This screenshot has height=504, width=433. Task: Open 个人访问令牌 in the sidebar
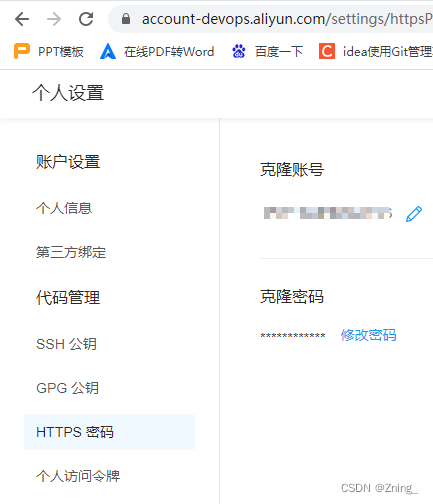pyautogui.click(x=78, y=476)
